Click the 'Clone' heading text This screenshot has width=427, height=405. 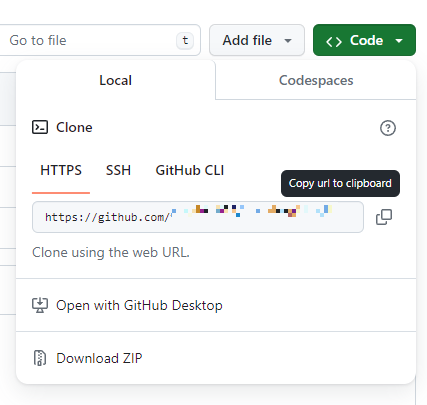coord(74,127)
